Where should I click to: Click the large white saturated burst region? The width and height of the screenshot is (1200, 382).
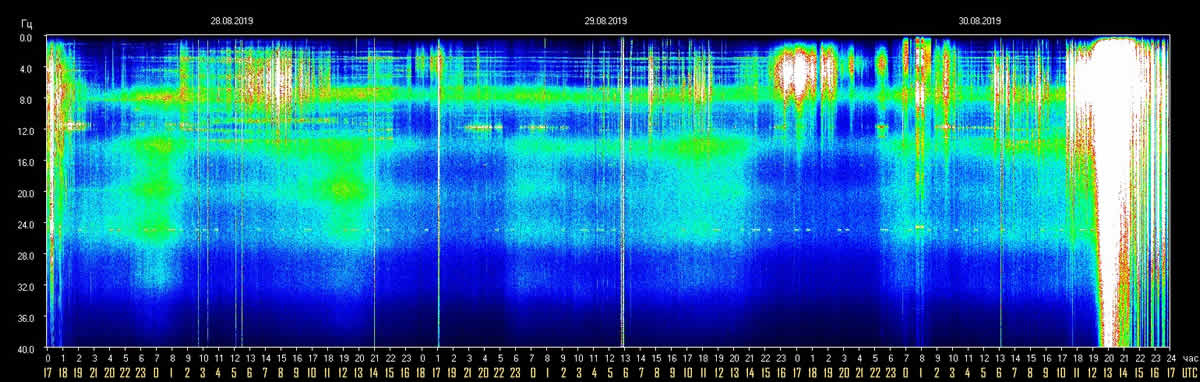click(1115, 150)
